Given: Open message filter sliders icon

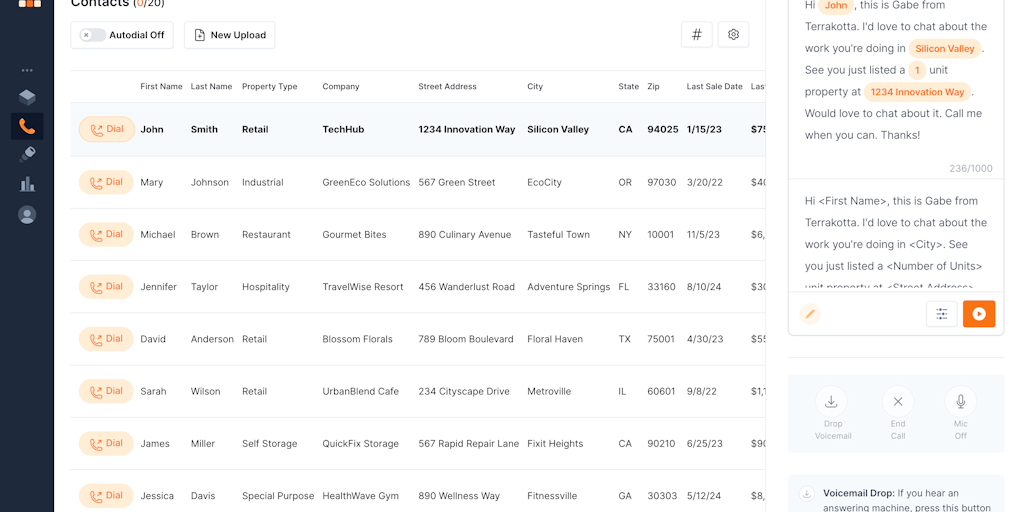Looking at the screenshot, I should point(941,314).
